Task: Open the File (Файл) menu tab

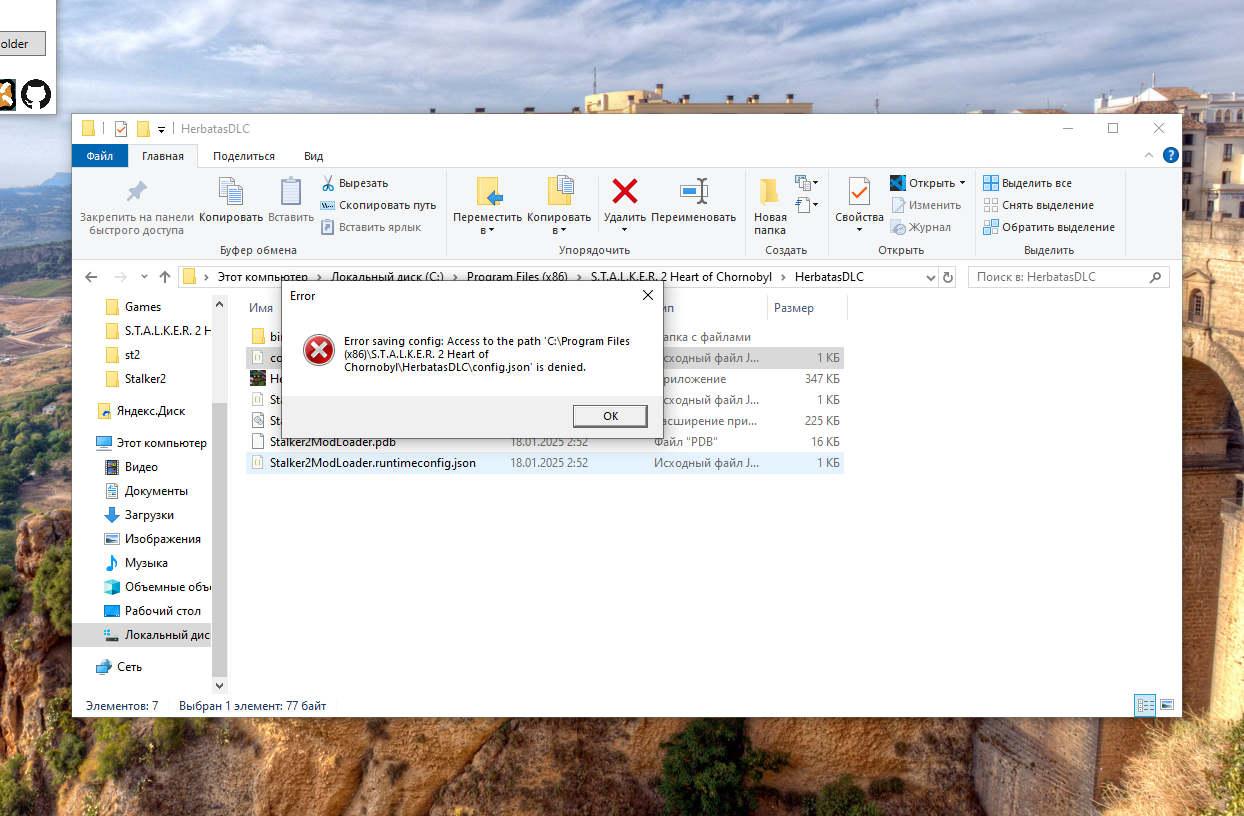Action: pyautogui.click(x=100, y=156)
